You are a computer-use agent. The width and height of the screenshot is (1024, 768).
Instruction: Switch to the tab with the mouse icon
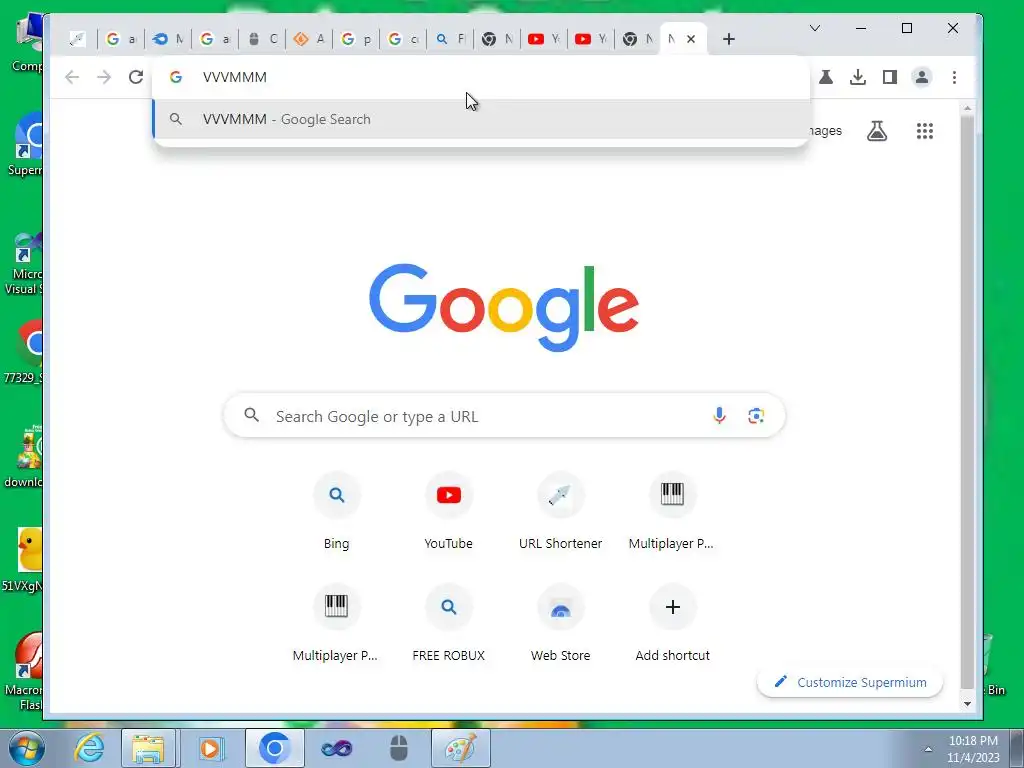(262, 39)
